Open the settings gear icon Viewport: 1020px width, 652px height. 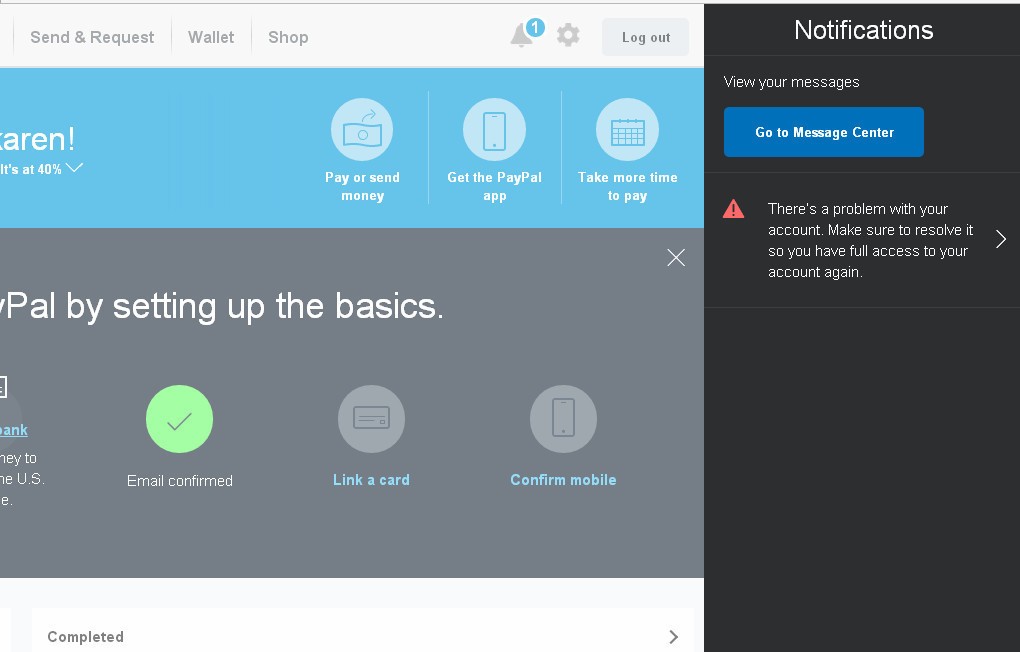[568, 35]
